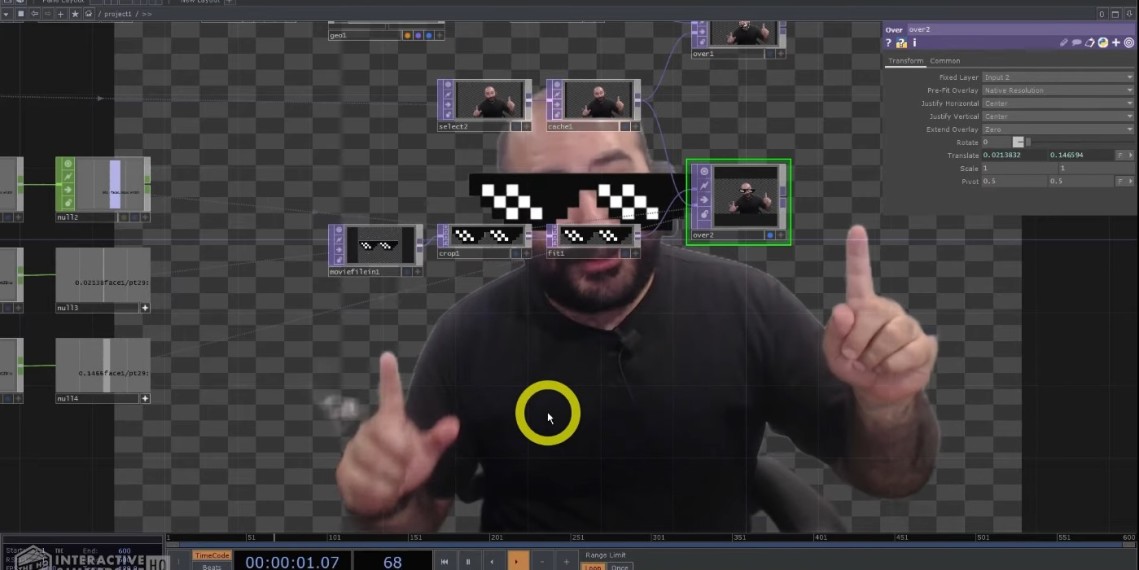The width and height of the screenshot is (1139, 570).
Task: Open the Pre-Fit Overlay dropdown
Action: tap(1058, 90)
